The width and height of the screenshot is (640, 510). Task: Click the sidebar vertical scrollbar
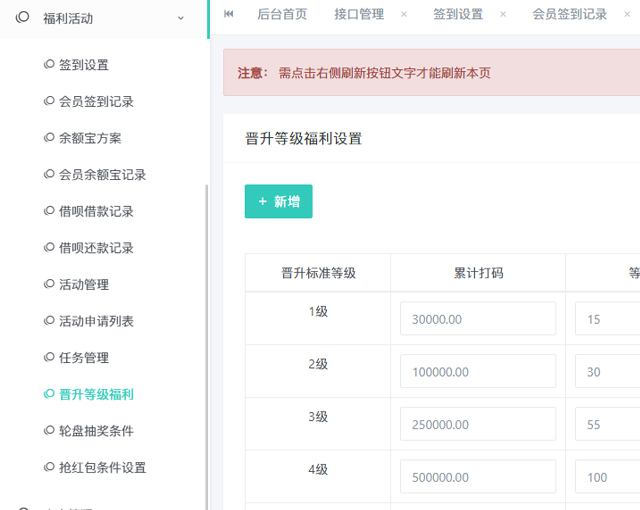(x=206, y=340)
